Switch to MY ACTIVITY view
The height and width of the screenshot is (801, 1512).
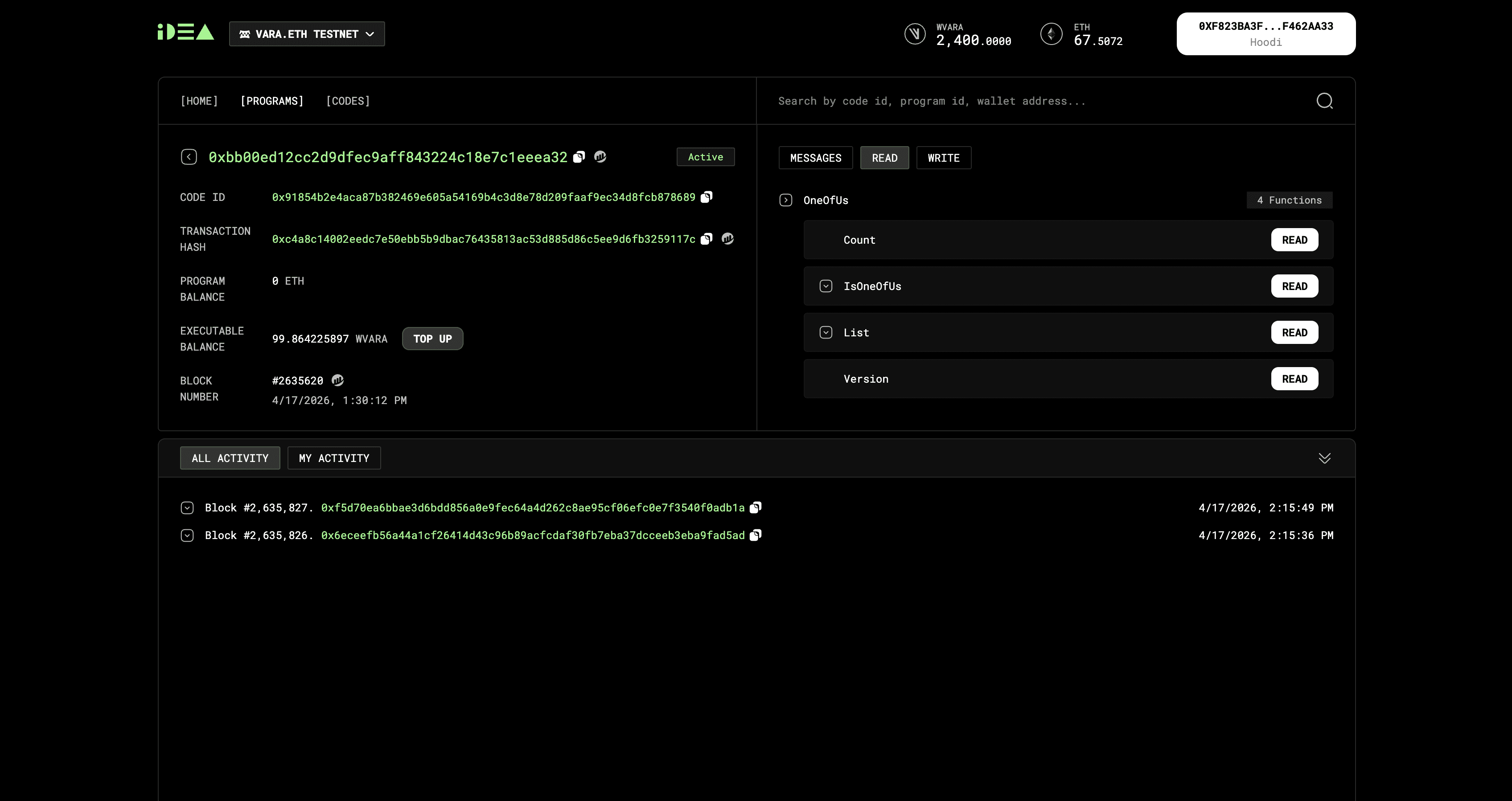(333, 458)
